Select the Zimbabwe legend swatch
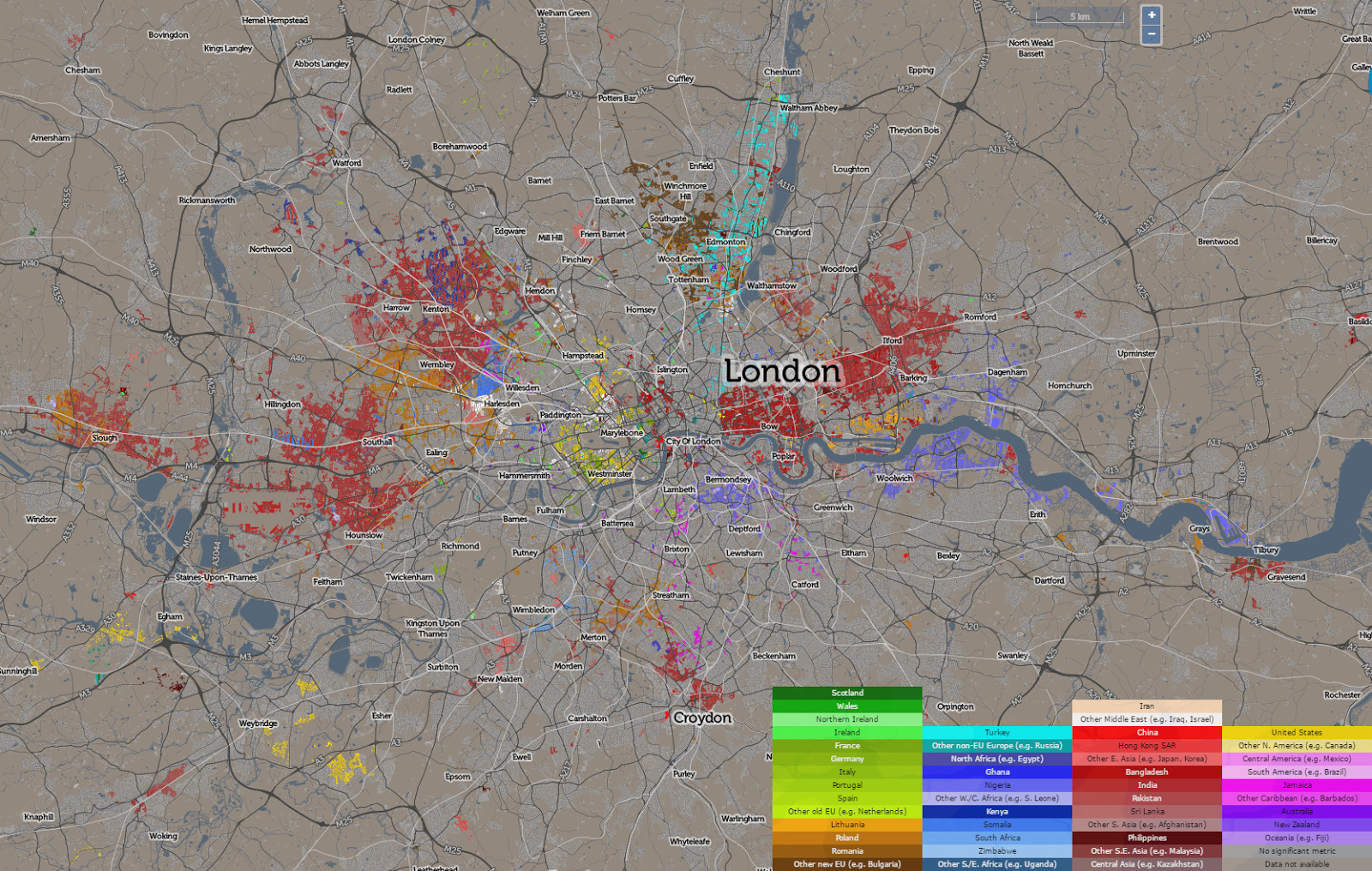The width and height of the screenshot is (1372, 871). pyautogui.click(x=997, y=851)
